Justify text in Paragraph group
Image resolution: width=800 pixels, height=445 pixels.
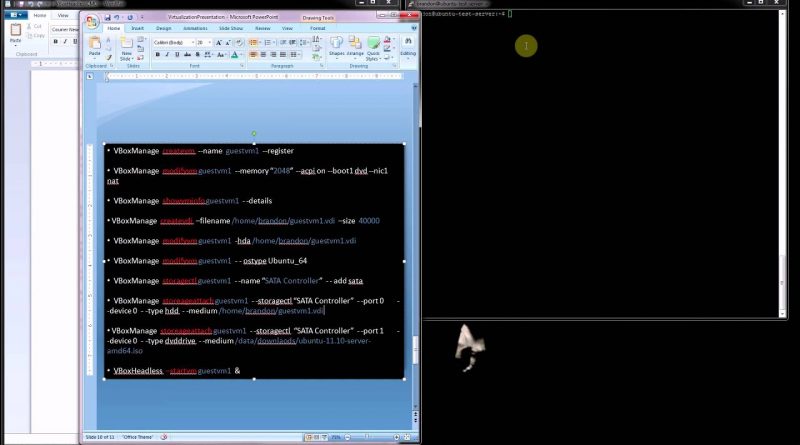tap(283, 55)
